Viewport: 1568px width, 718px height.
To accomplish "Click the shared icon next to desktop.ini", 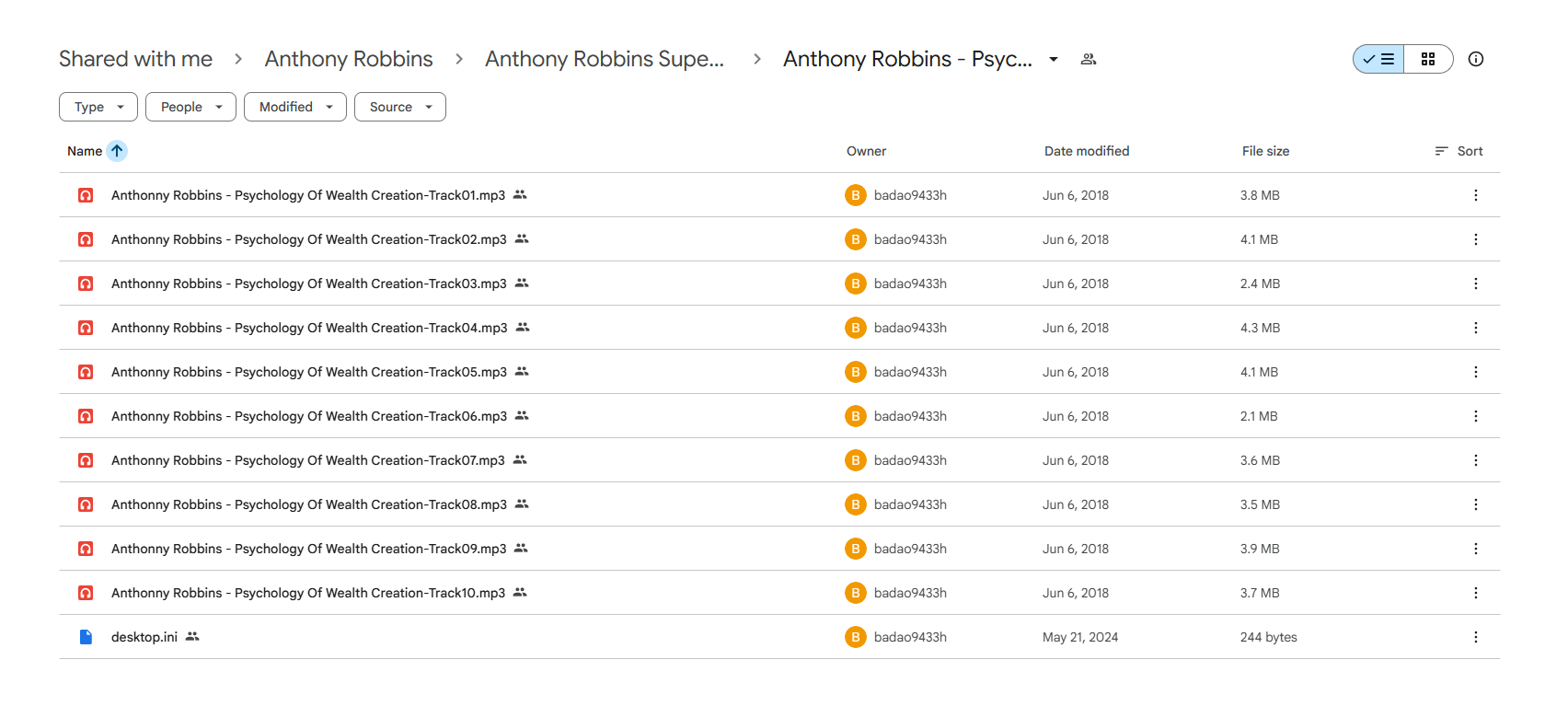I will point(192,637).
